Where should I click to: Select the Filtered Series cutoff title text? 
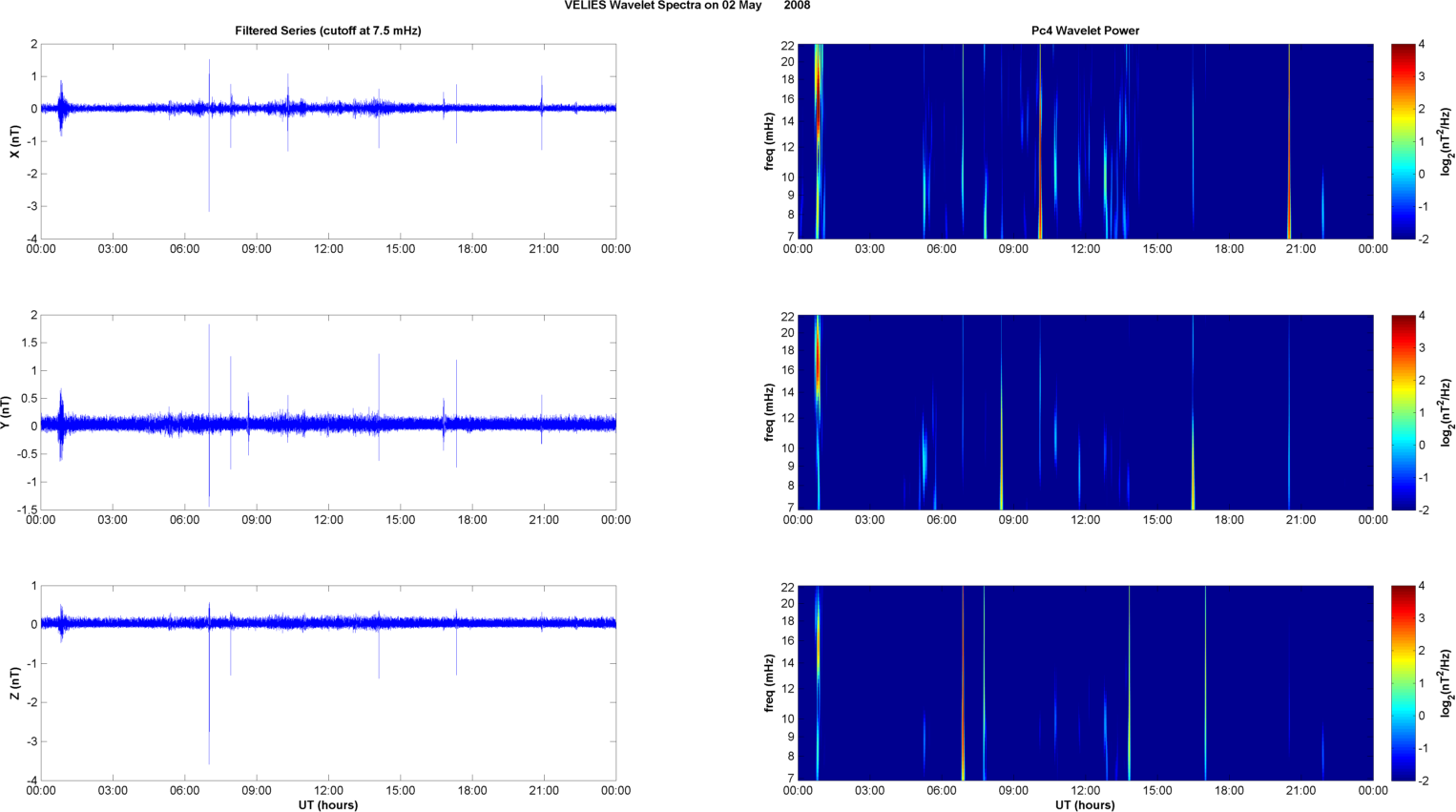click(327, 31)
